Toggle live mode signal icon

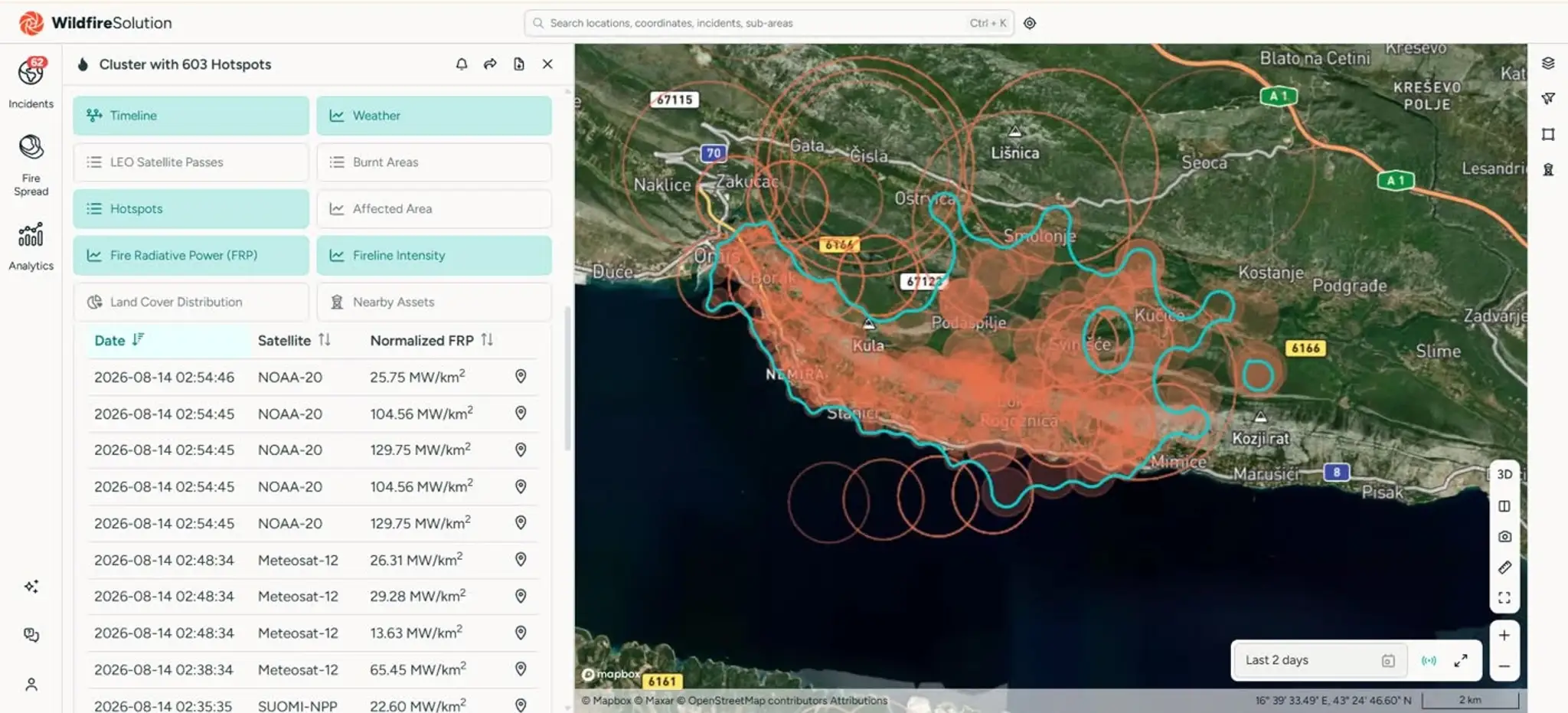pyautogui.click(x=1429, y=660)
